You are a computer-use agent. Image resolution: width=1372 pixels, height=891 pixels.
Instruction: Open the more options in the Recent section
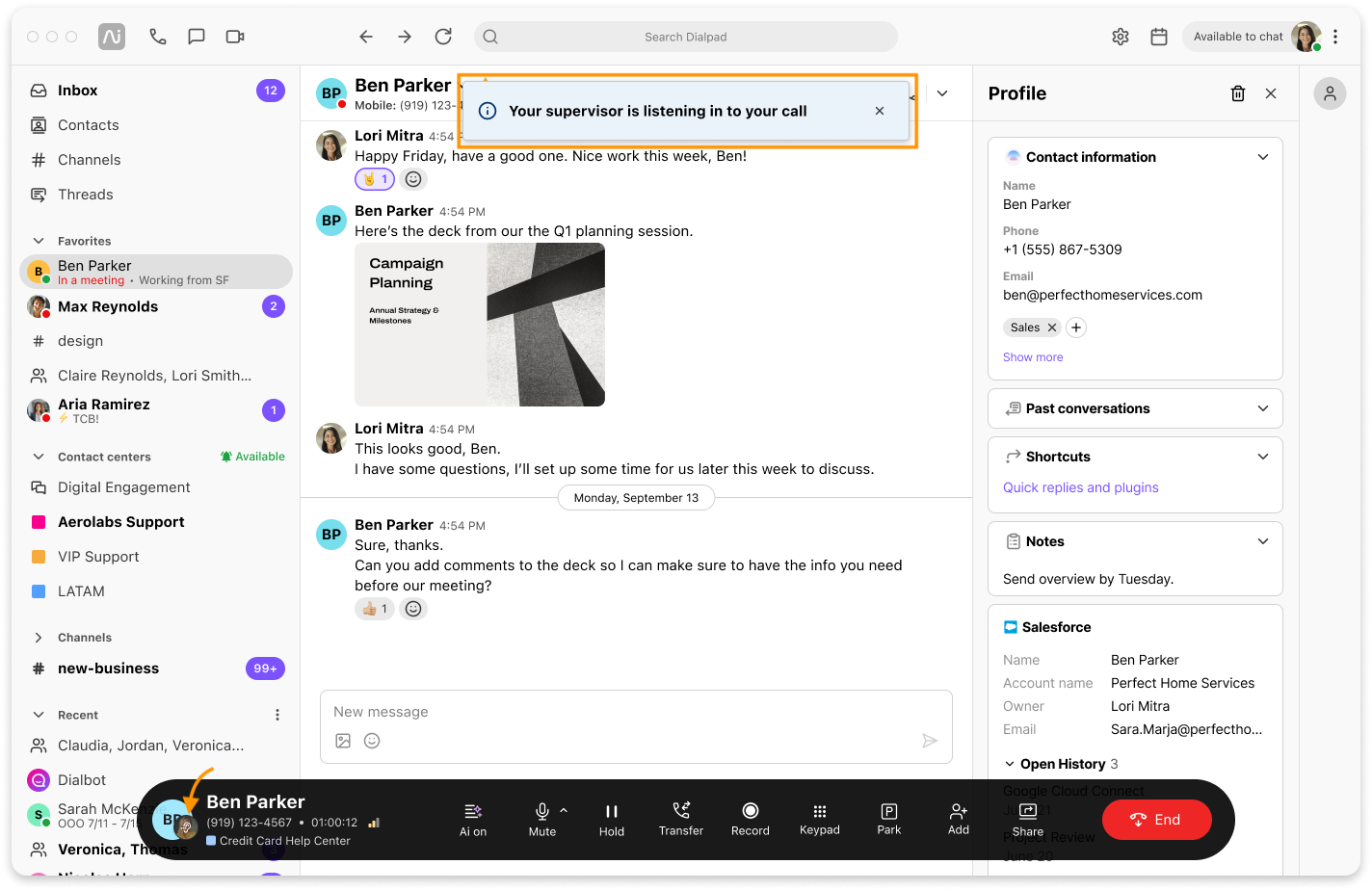(277, 715)
